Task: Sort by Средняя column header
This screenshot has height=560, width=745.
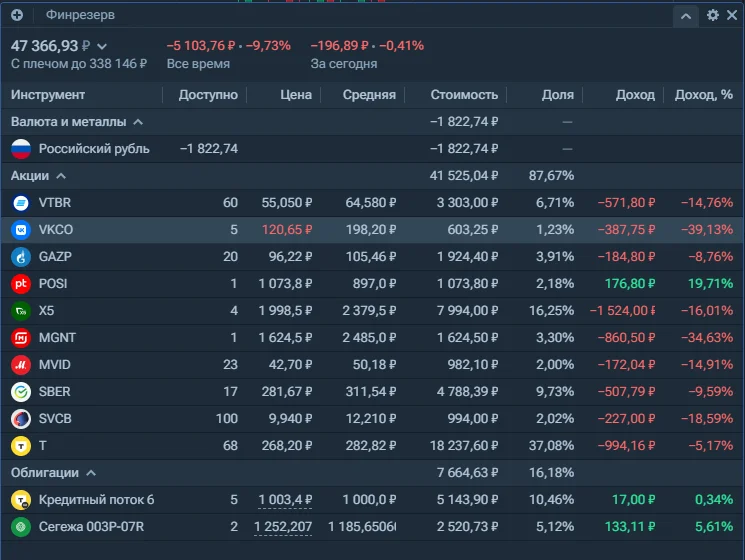Action: [x=369, y=95]
